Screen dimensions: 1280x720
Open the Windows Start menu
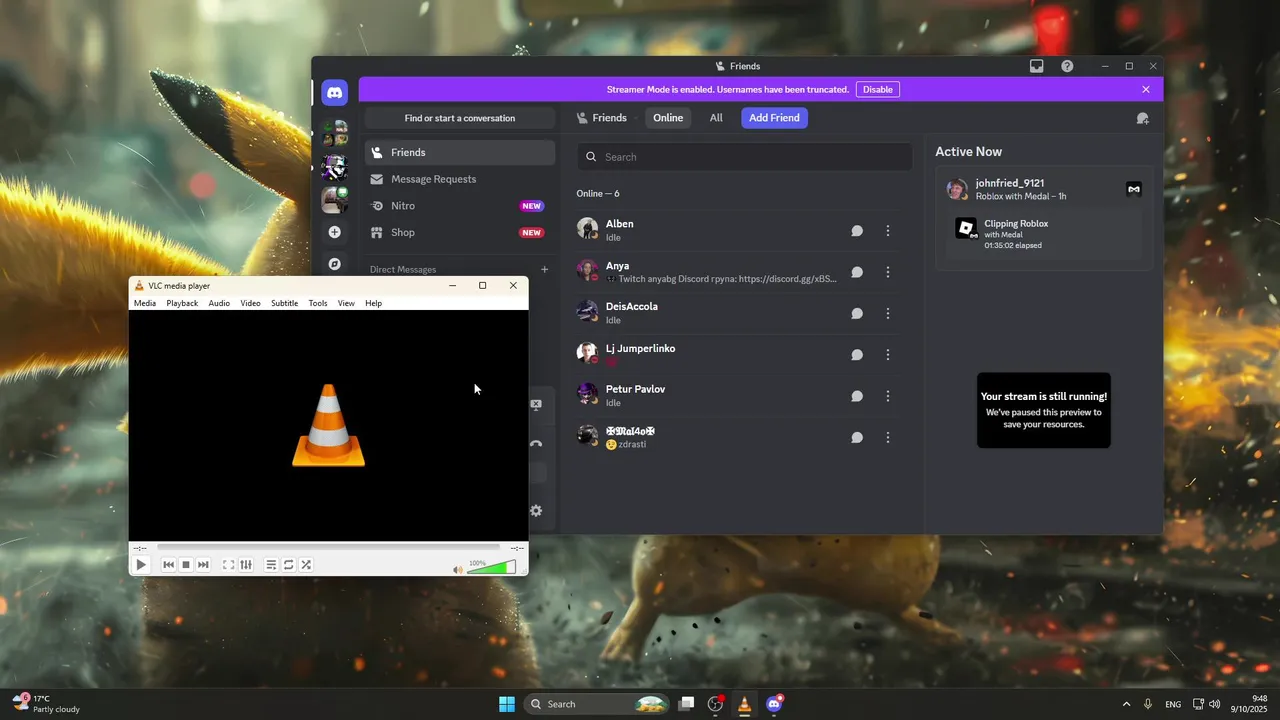507,704
